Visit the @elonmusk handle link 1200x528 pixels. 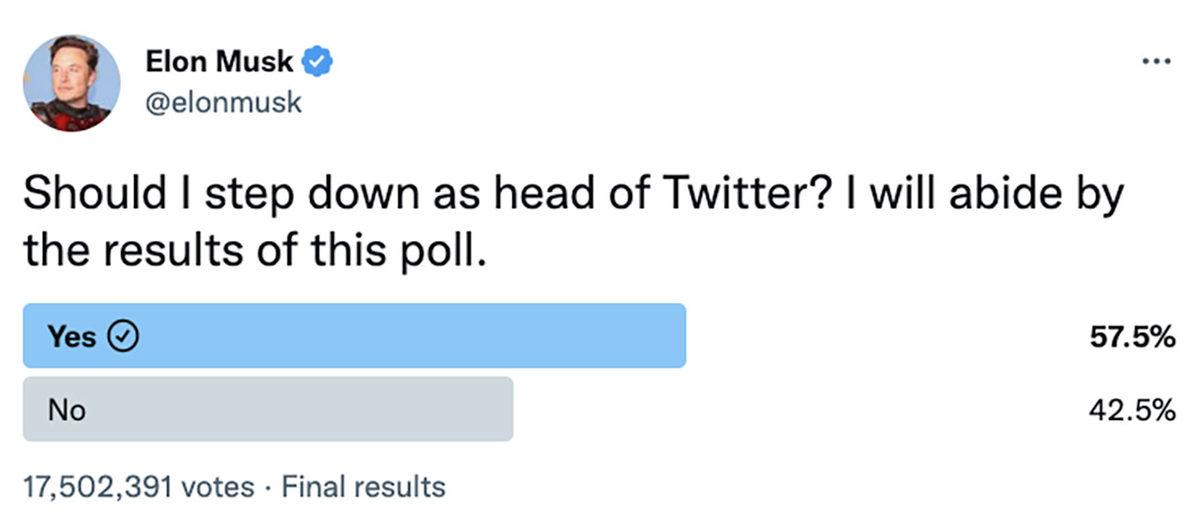223,102
